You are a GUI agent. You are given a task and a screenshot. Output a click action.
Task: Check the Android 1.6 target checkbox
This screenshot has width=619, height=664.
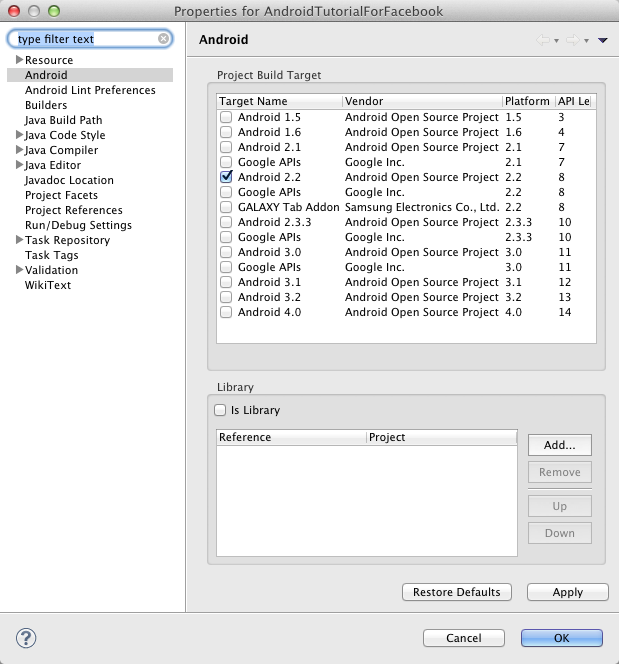click(x=226, y=132)
